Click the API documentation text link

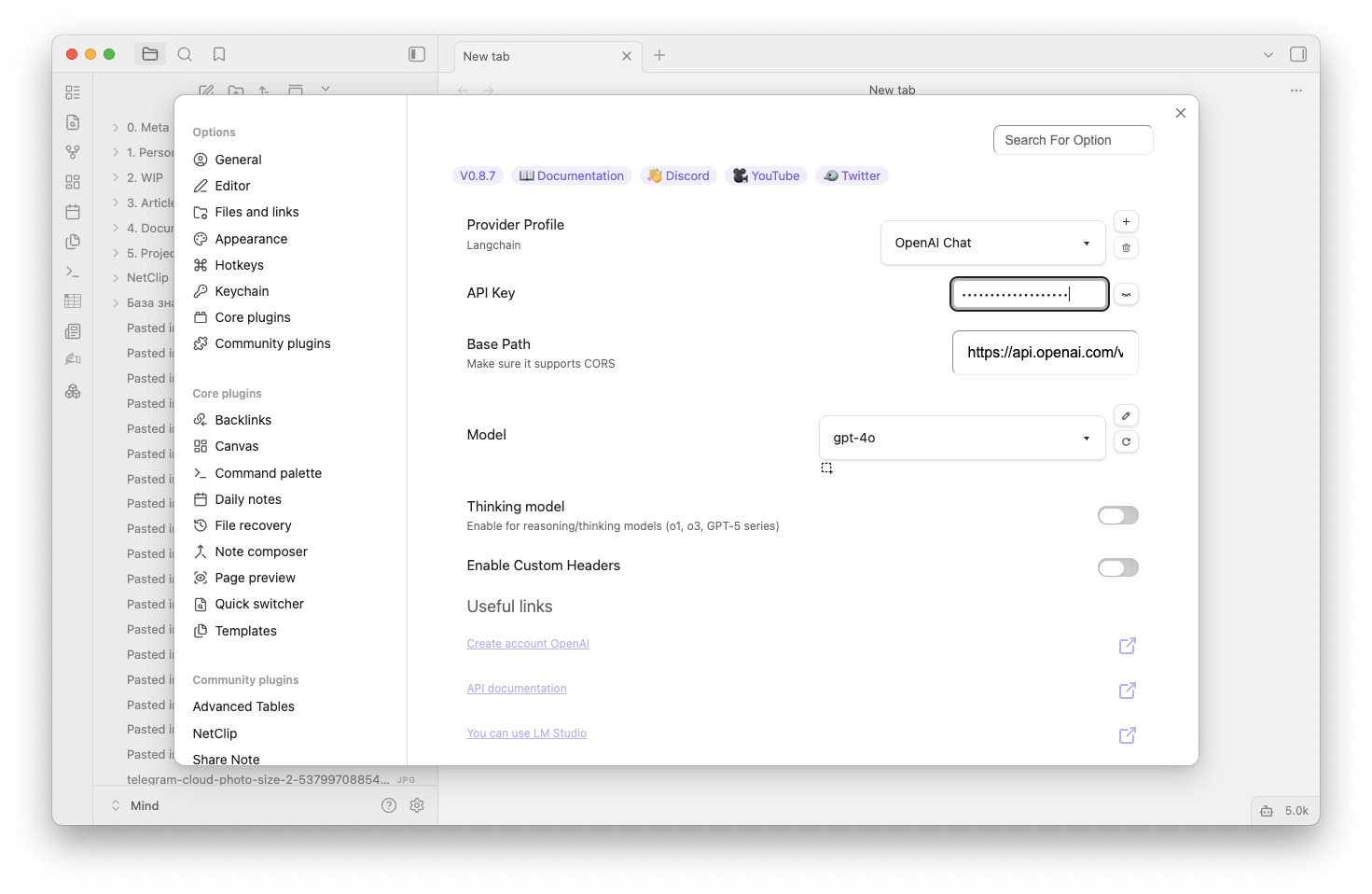(517, 689)
